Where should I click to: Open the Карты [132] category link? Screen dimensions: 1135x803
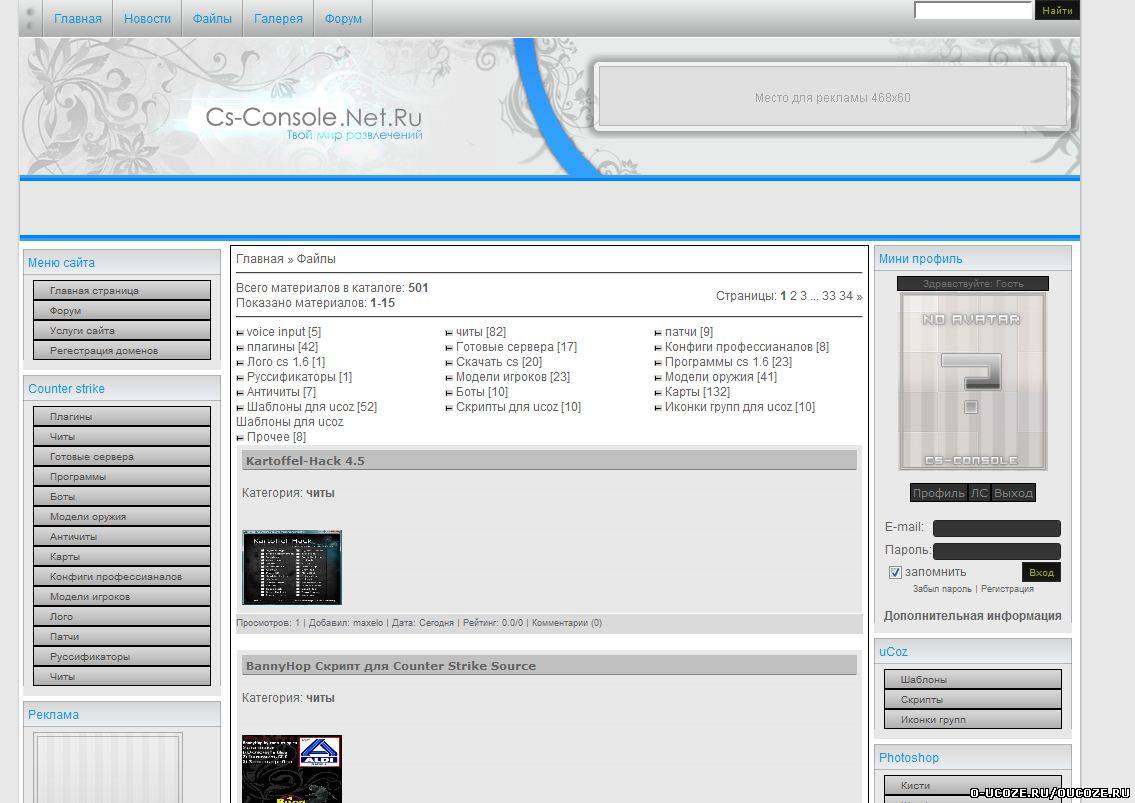[x=697, y=392]
